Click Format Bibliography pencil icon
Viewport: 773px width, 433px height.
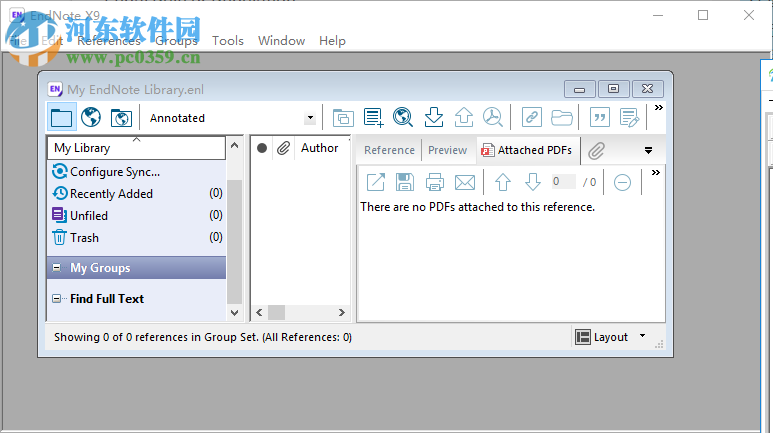(x=630, y=117)
